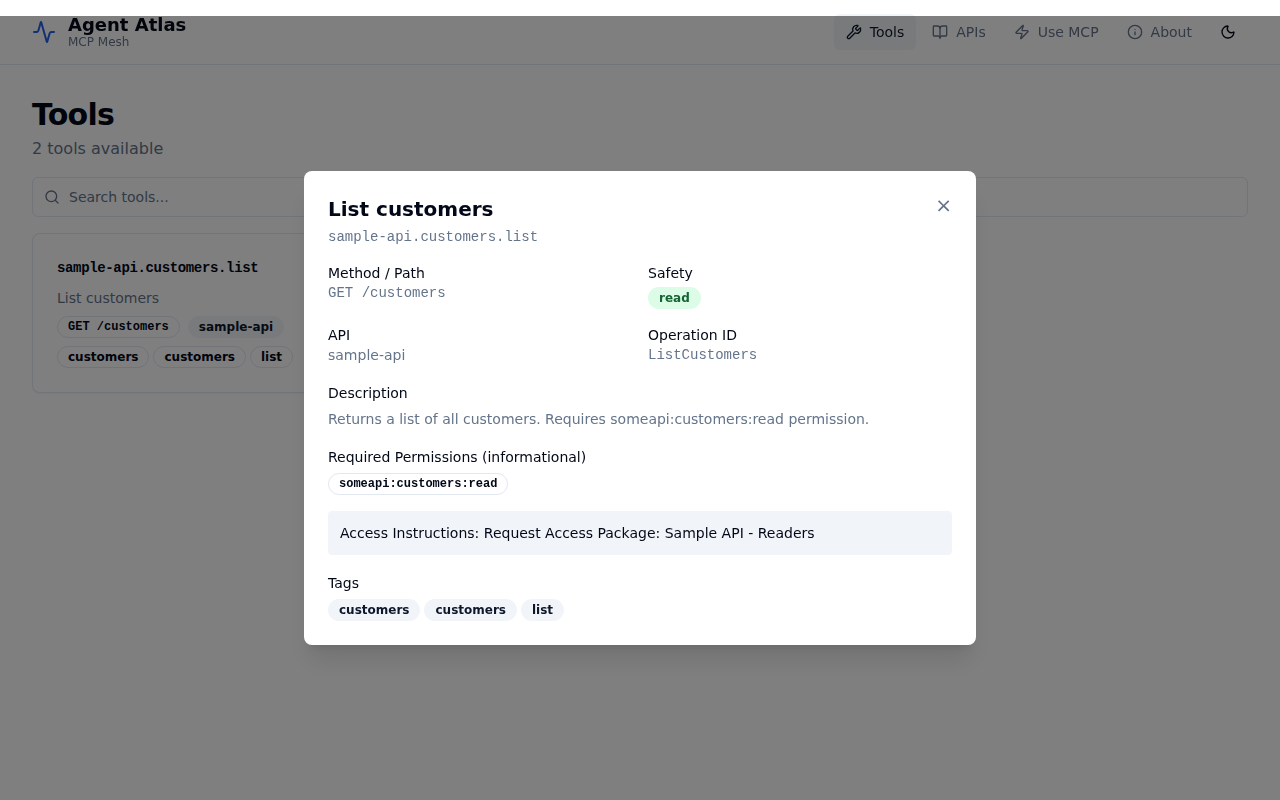1280x800 pixels.
Task: Open the sample-api.customers.list tool card
Action: 157,267
